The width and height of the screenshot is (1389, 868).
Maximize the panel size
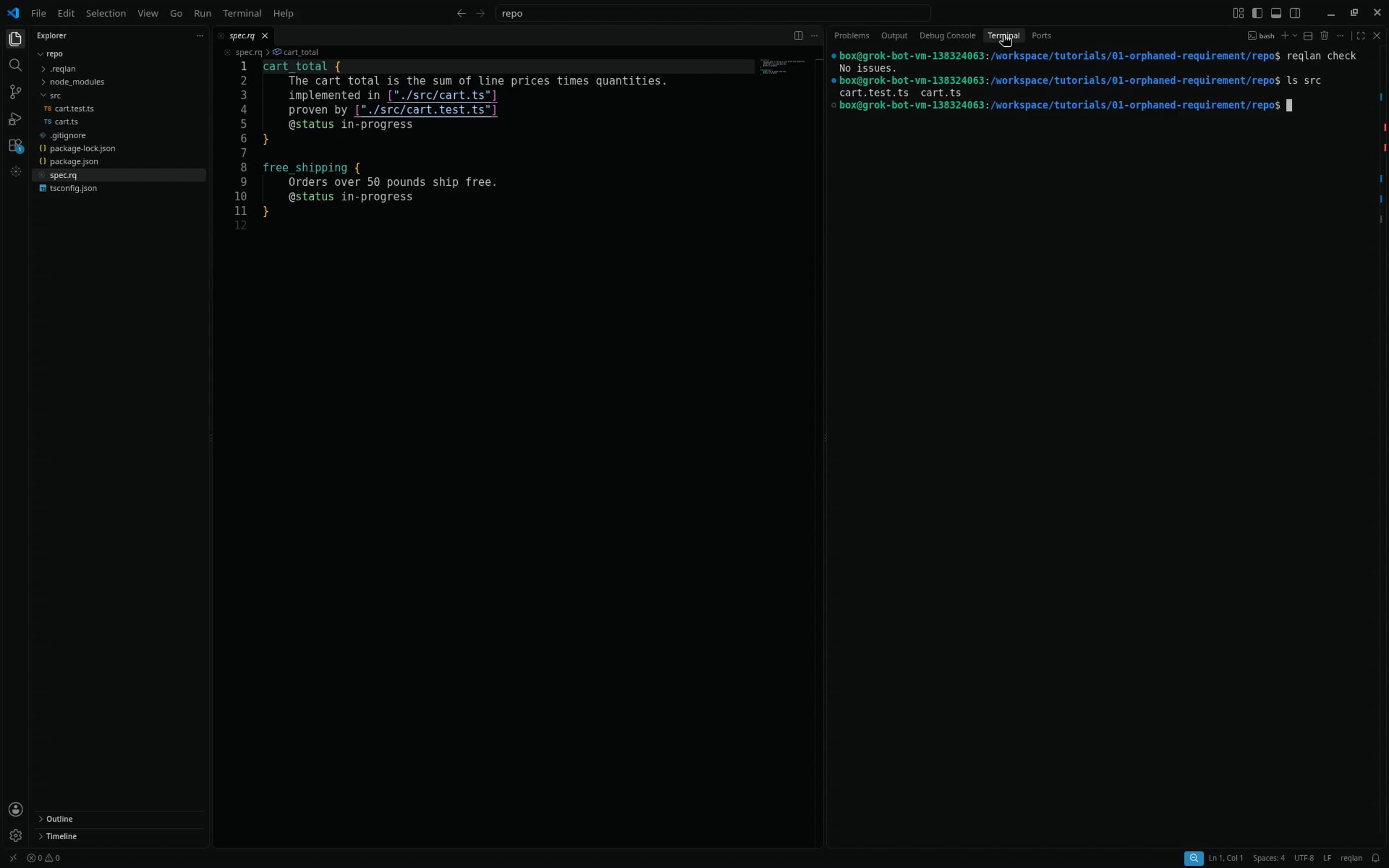tap(1361, 36)
